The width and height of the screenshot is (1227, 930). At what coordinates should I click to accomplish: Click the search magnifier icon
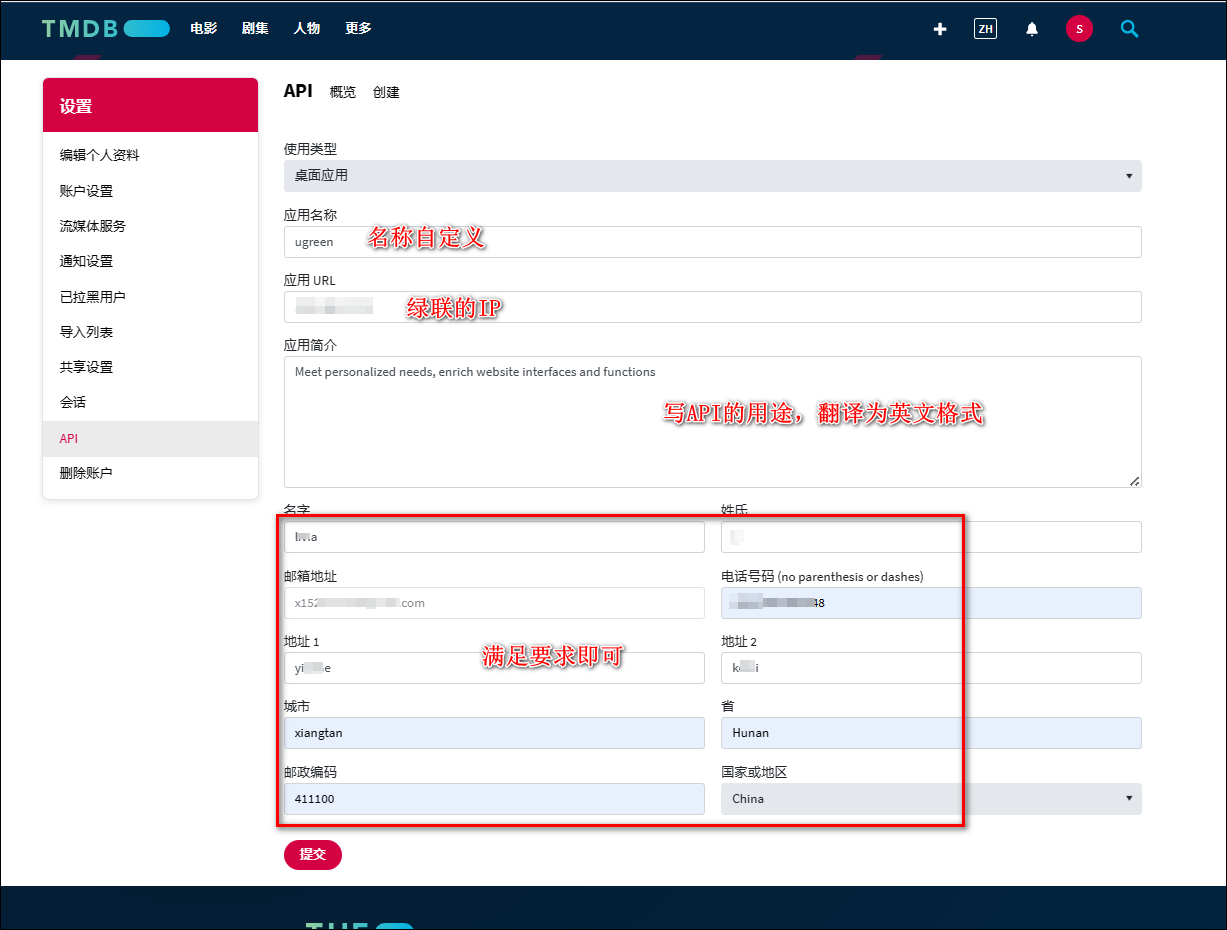pyautogui.click(x=1129, y=29)
